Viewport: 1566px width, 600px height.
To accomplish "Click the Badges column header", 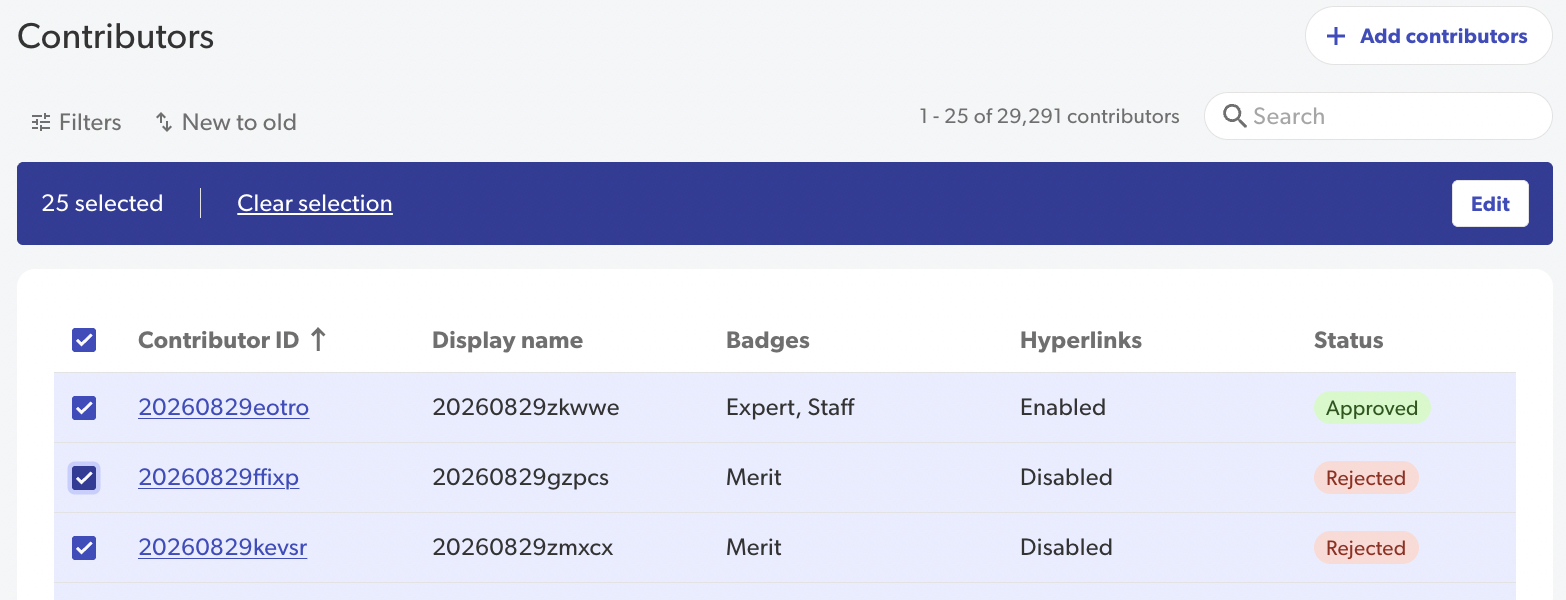I will (767, 340).
